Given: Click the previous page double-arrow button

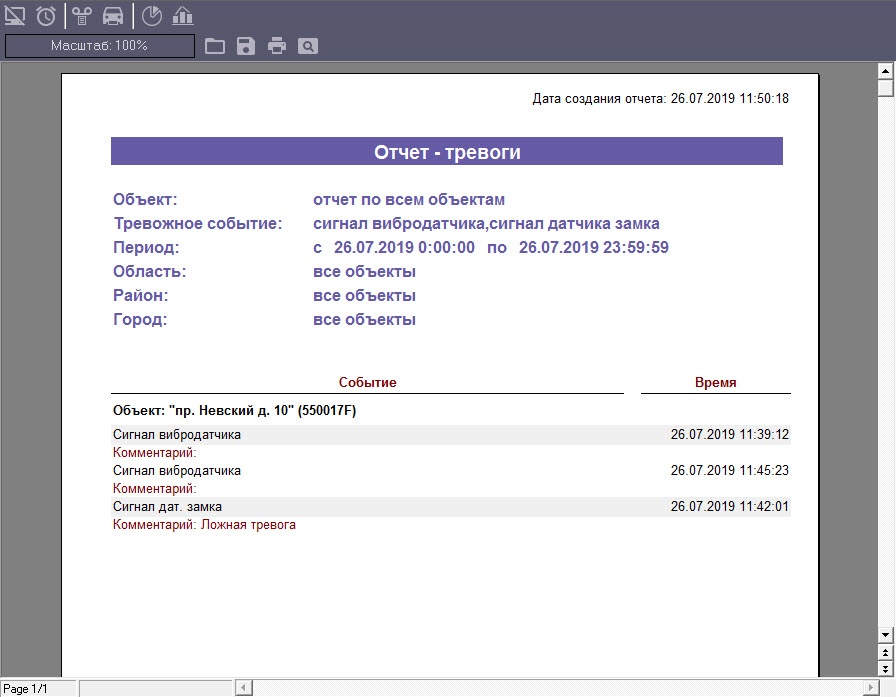Looking at the screenshot, I should coord(884,652).
